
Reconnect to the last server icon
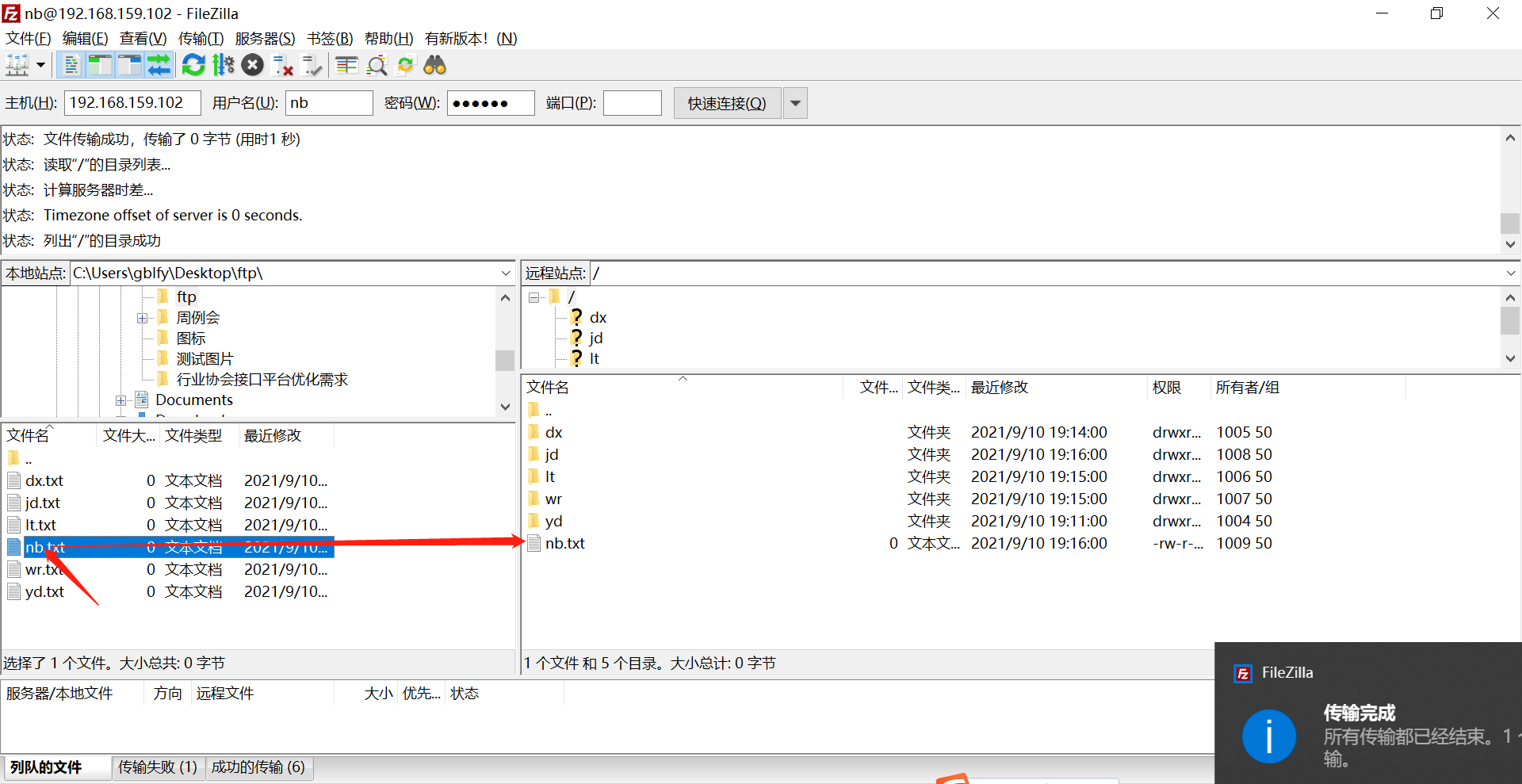coord(312,65)
